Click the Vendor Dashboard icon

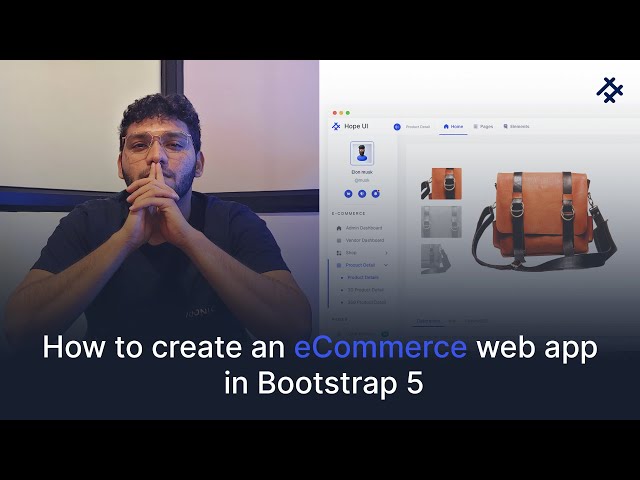339,240
